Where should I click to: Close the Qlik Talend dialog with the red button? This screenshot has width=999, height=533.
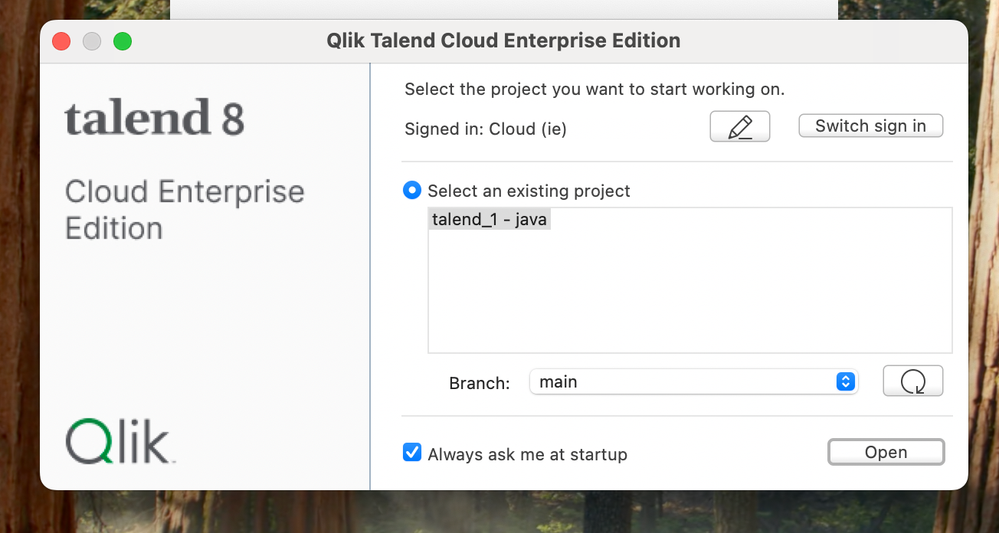coord(61,41)
